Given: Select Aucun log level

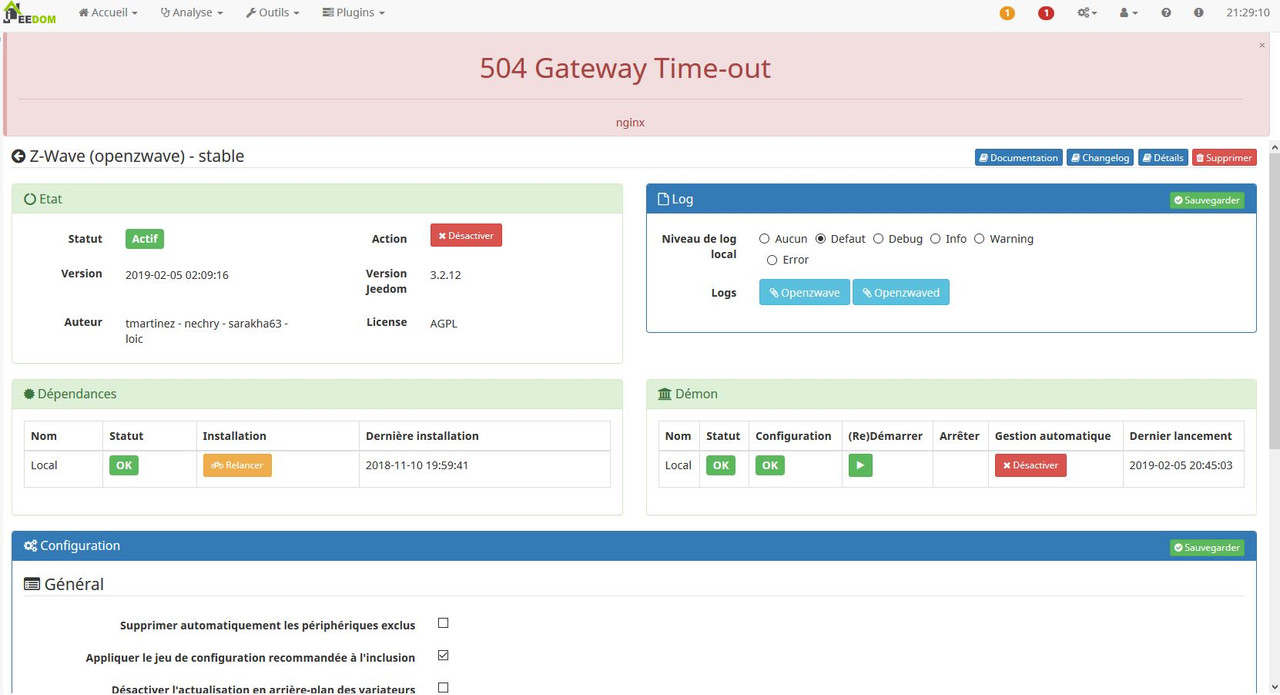Looking at the screenshot, I should pyautogui.click(x=764, y=239).
